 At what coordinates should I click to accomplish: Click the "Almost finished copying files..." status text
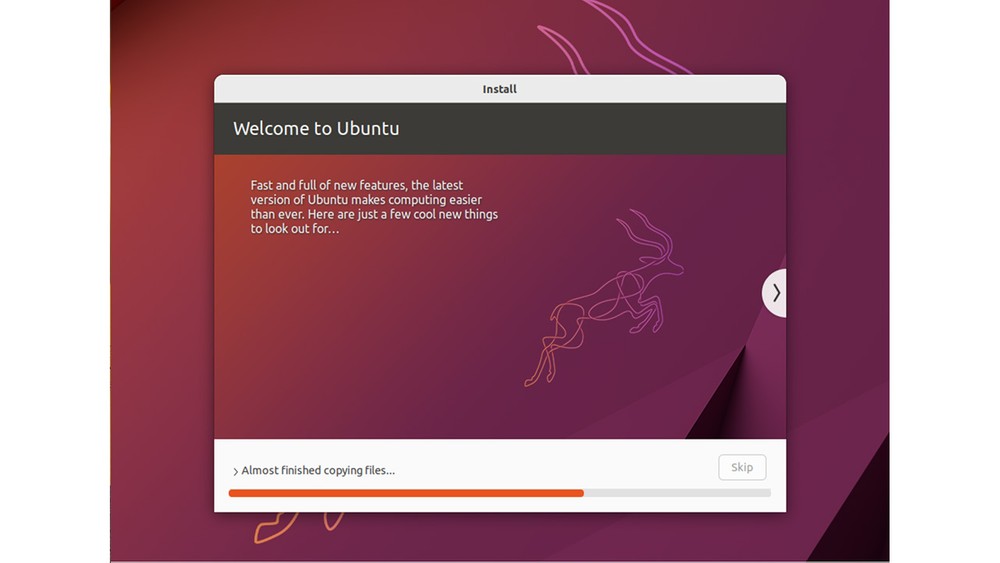tap(318, 471)
